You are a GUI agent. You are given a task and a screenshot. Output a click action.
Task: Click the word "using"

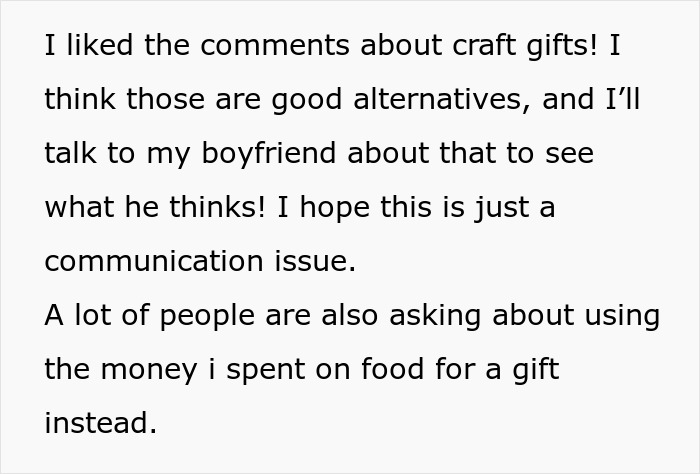[x=622, y=317]
